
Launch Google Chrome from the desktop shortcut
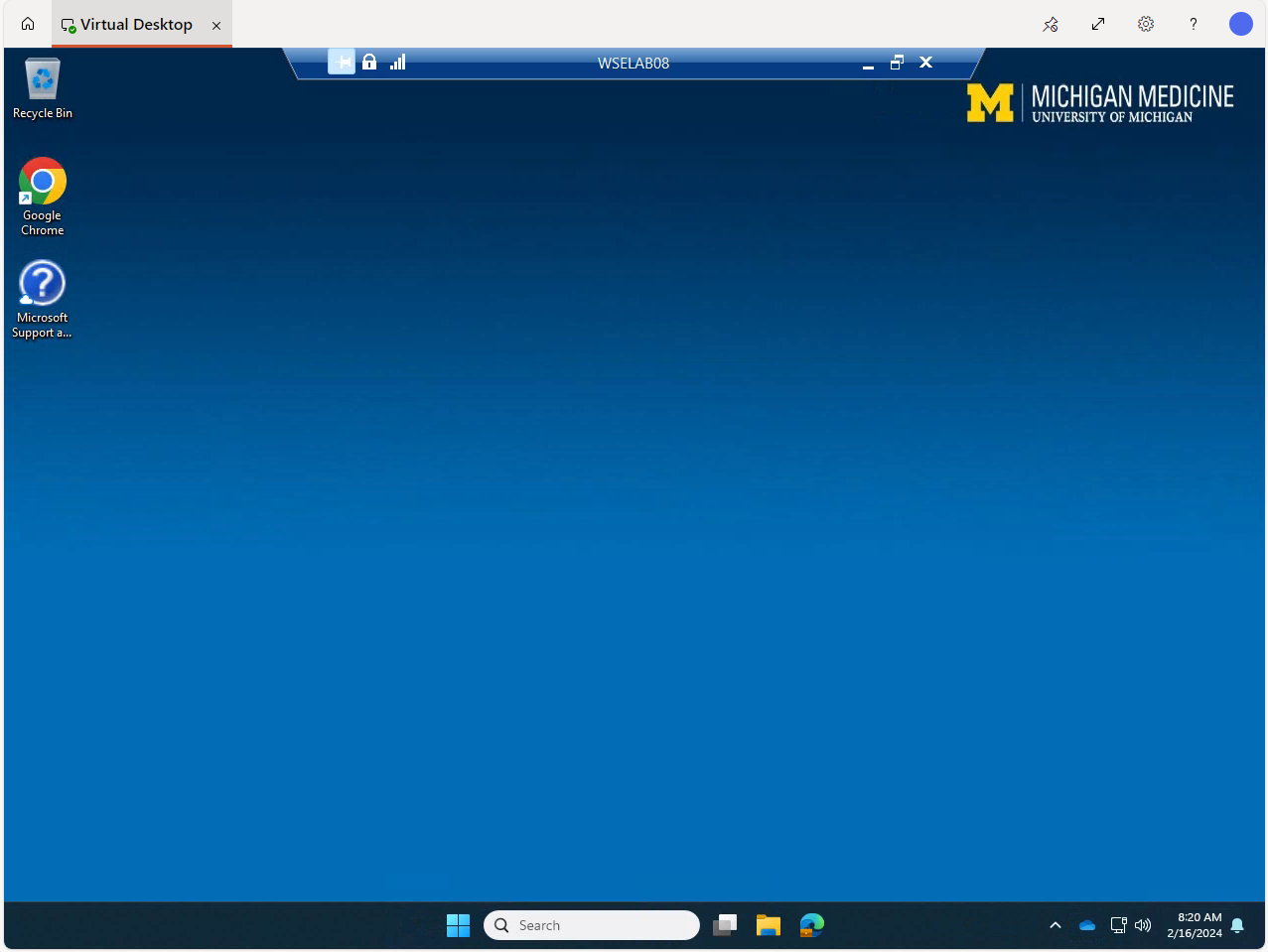coord(43,196)
